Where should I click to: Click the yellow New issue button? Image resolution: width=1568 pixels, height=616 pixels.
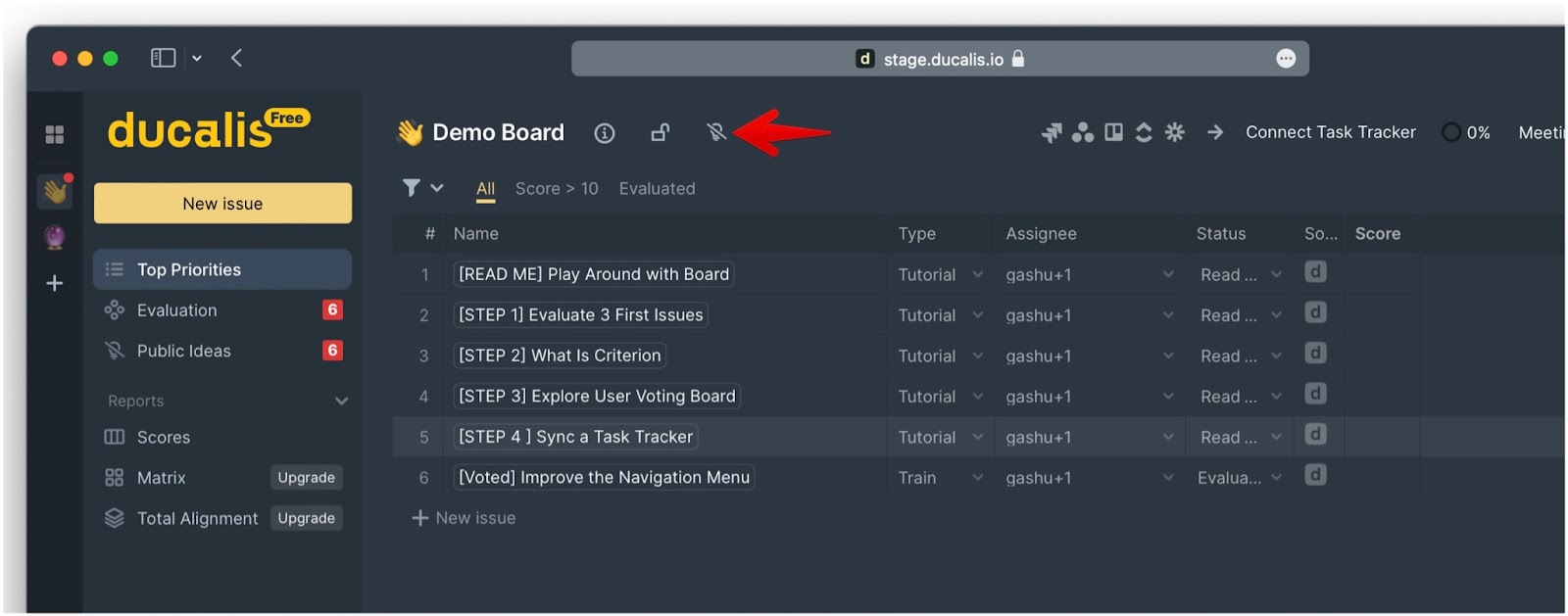pyautogui.click(x=222, y=204)
